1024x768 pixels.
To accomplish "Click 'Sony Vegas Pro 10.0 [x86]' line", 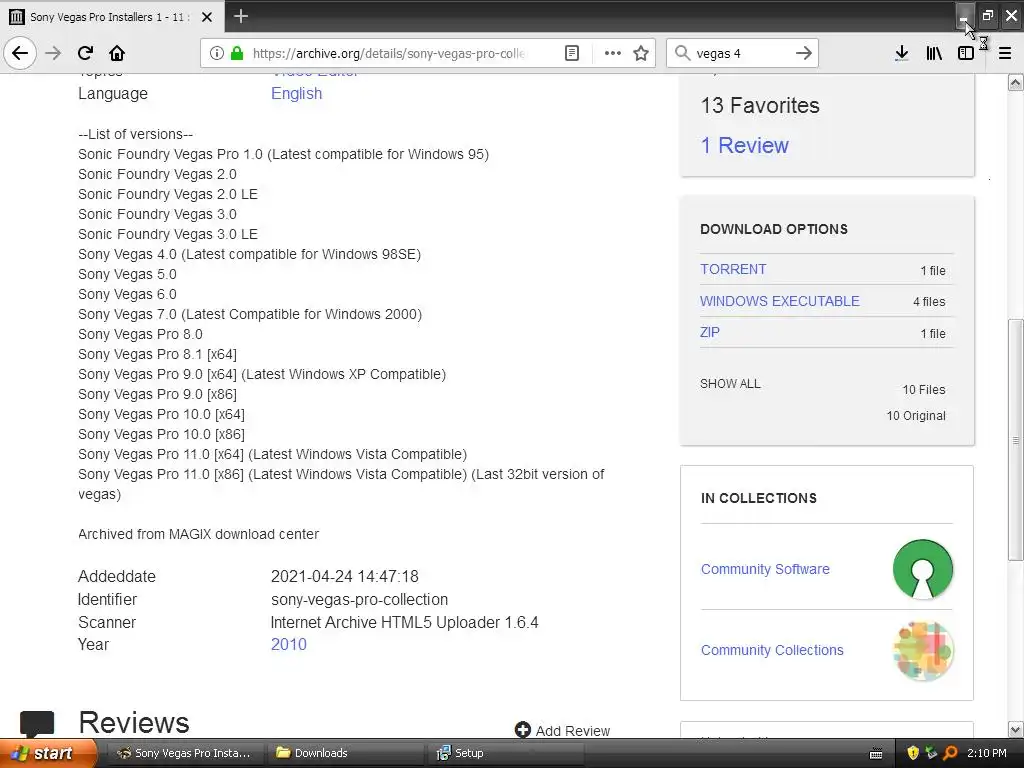I will point(161,434).
